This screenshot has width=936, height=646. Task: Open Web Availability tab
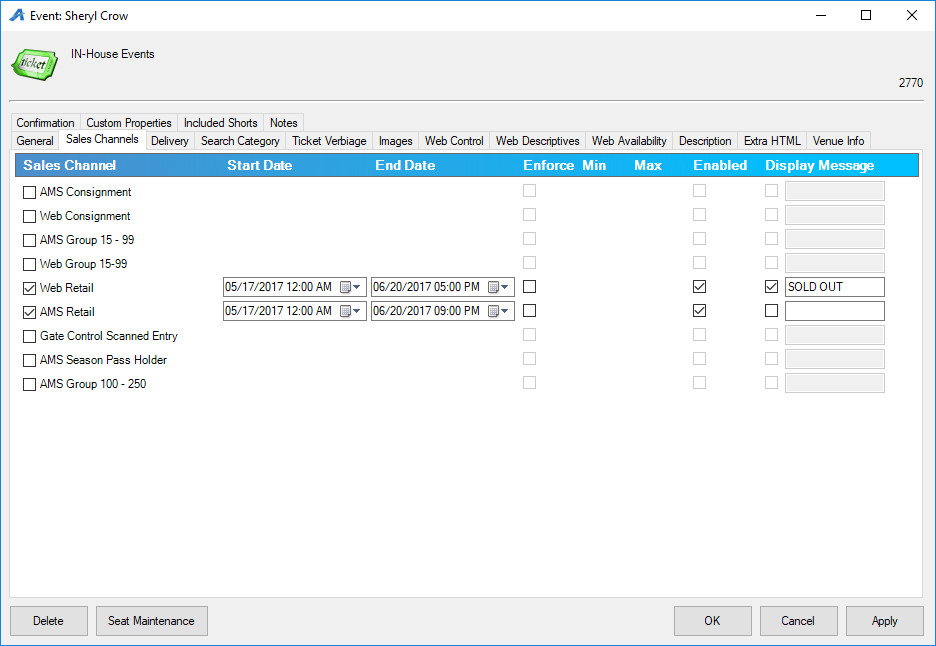(629, 141)
